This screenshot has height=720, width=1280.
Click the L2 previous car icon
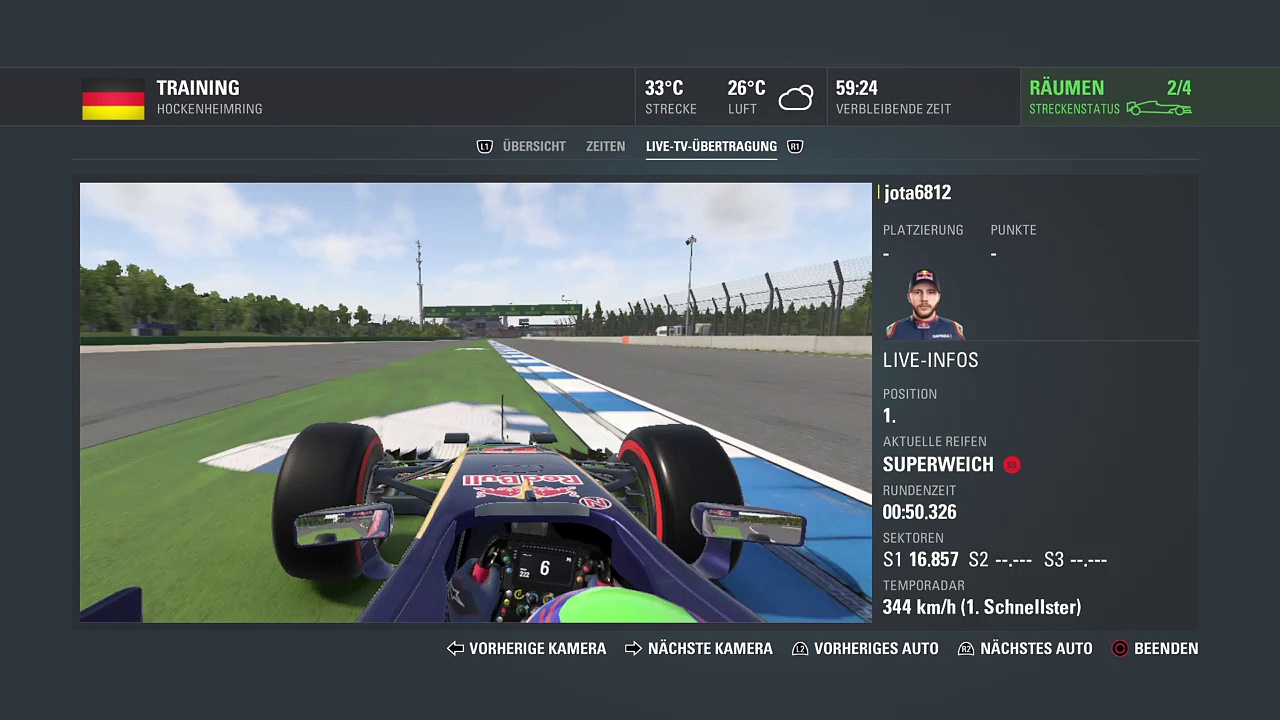(x=800, y=649)
